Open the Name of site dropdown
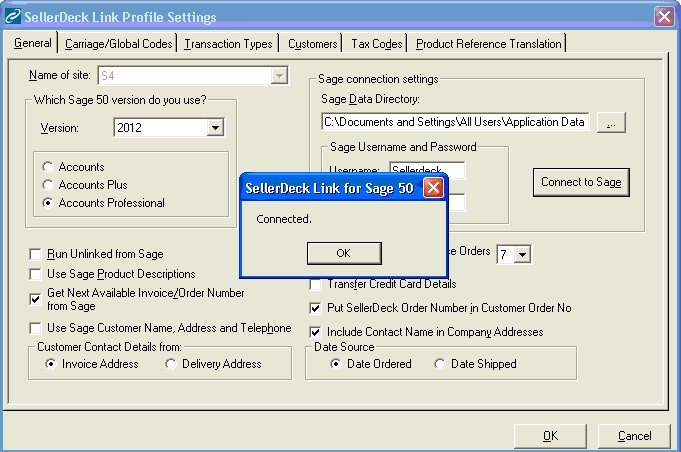The width and height of the screenshot is (681, 452). [x=279, y=75]
